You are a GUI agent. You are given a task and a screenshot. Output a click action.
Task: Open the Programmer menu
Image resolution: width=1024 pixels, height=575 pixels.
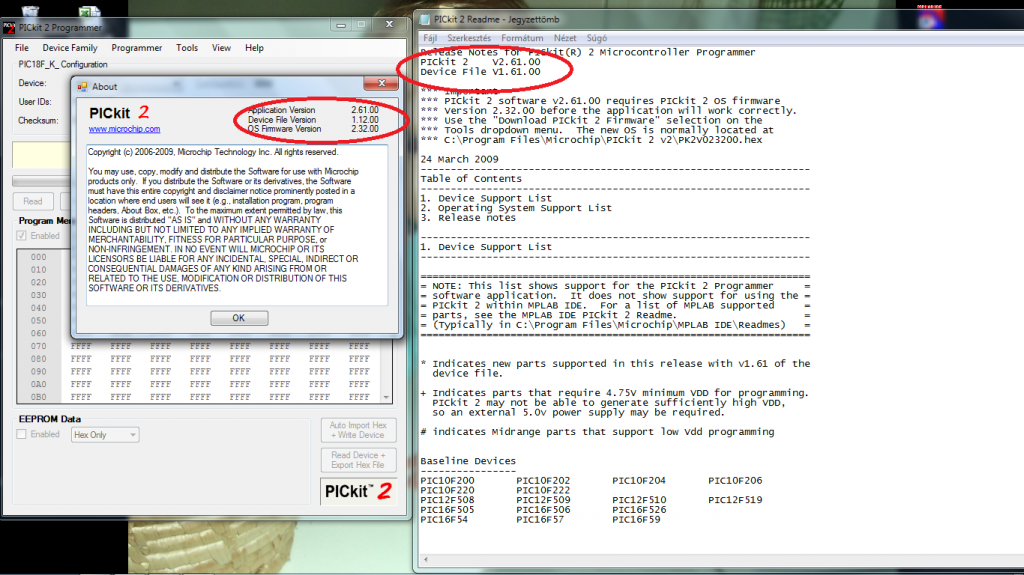[x=136, y=48]
